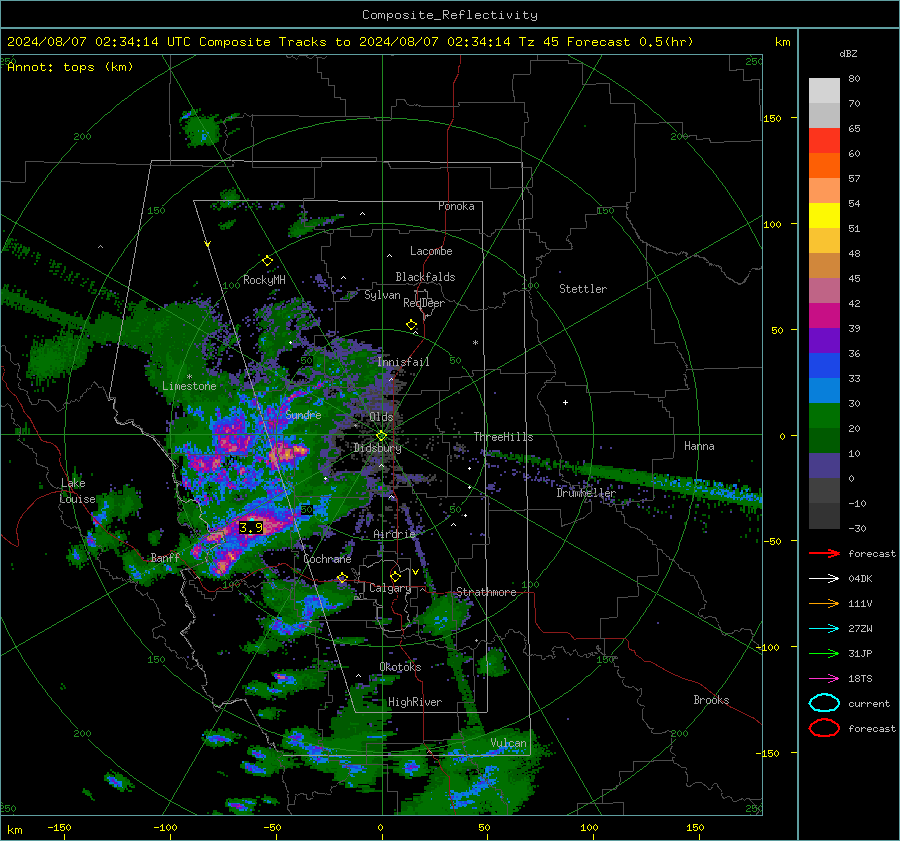Click the green 31JP arrow in legend
Viewport: 900px width, 841px height.
coord(824,653)
